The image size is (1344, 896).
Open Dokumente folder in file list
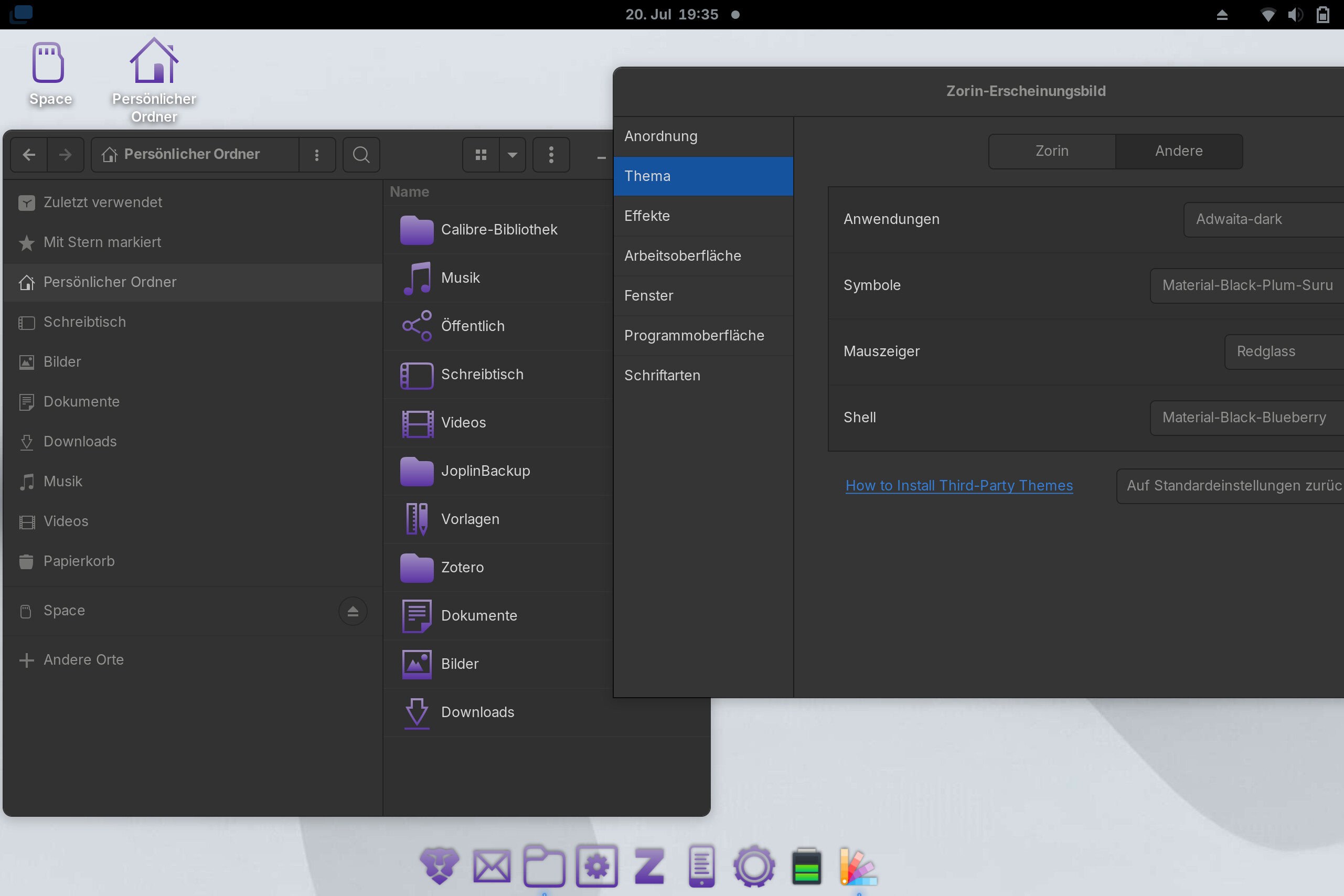499,615
